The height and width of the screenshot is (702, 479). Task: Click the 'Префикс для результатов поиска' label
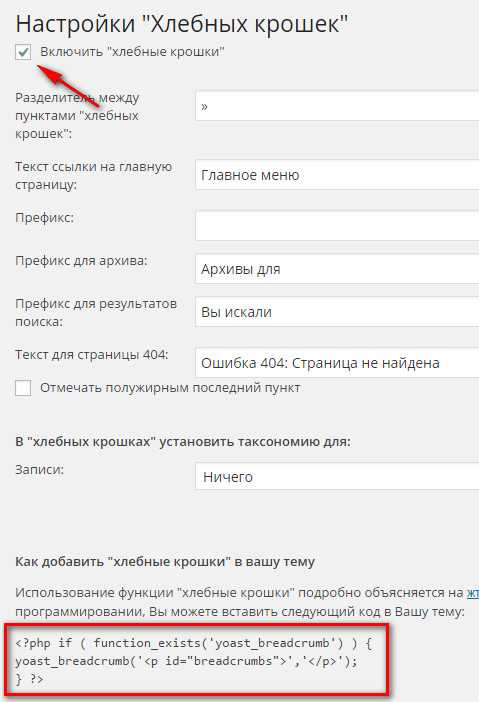tap(96, 312)
